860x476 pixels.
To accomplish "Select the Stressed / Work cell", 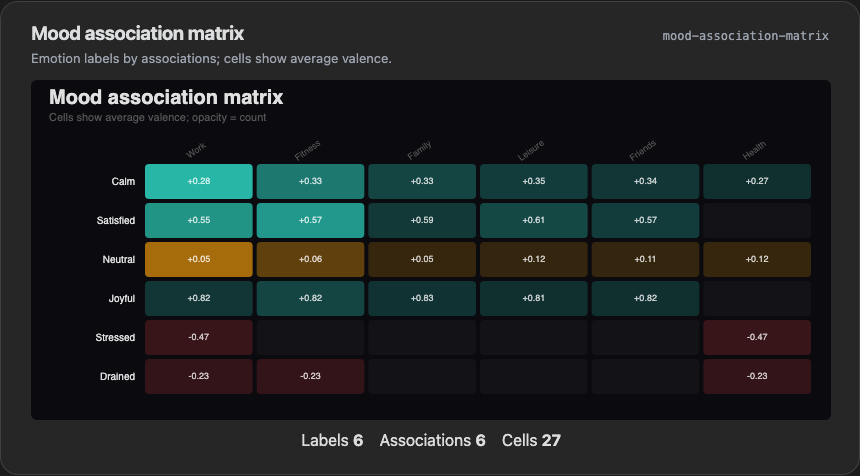I will [x=199, y=337].
